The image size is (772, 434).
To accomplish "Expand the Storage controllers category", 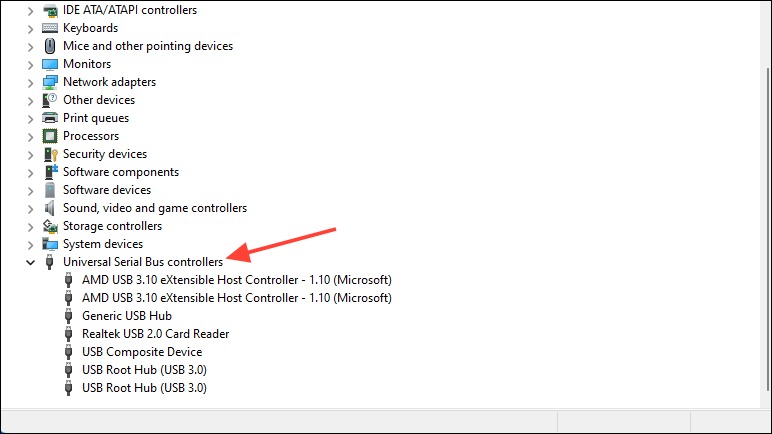I will pyautogui.click(x=31, y=227).
